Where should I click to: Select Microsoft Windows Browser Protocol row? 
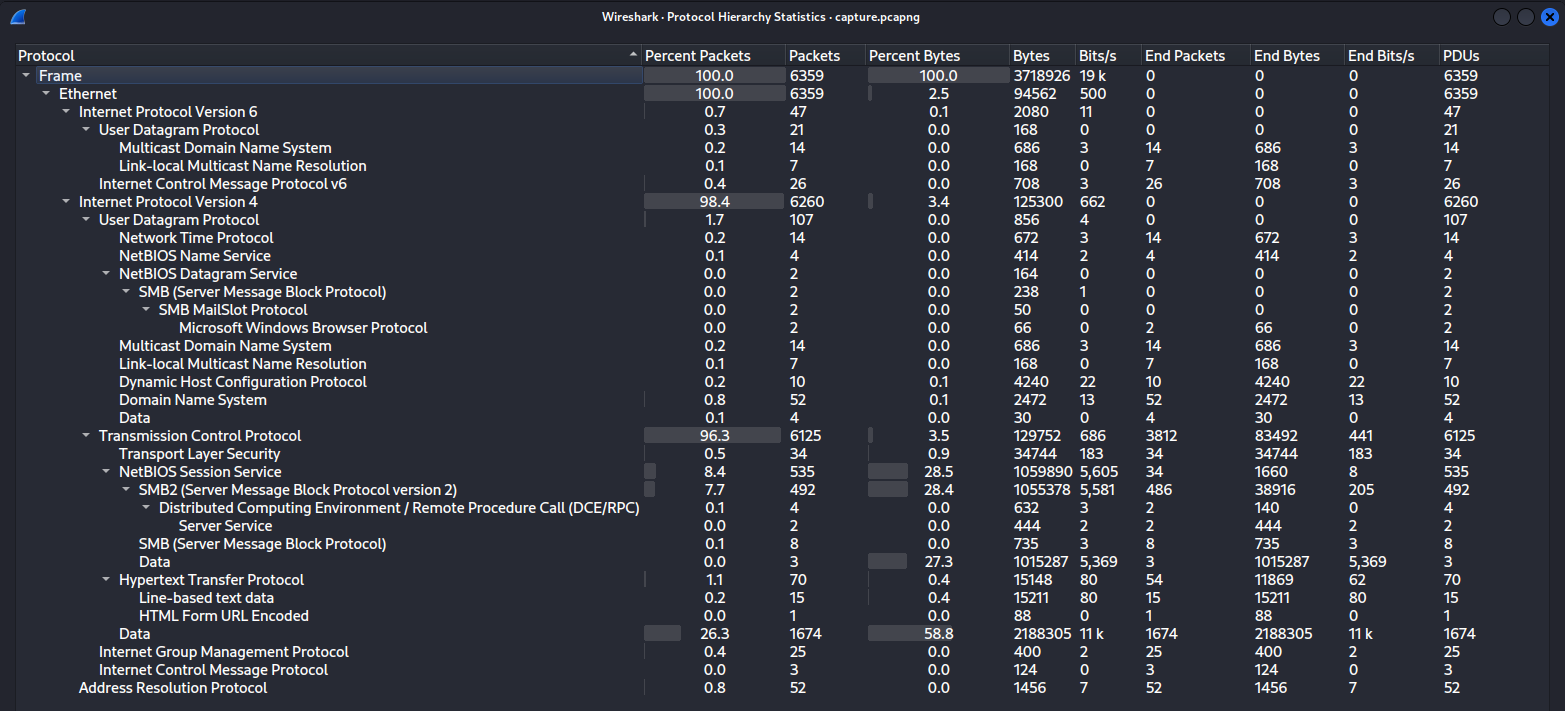782,328
